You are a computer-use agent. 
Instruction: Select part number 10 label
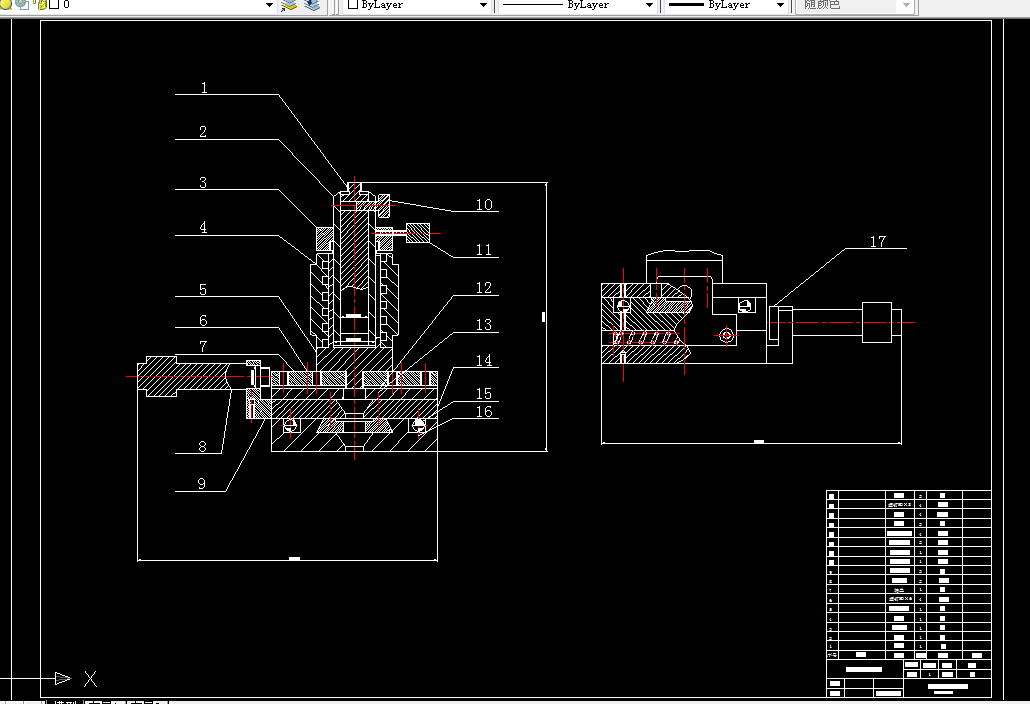pos(484,205)
